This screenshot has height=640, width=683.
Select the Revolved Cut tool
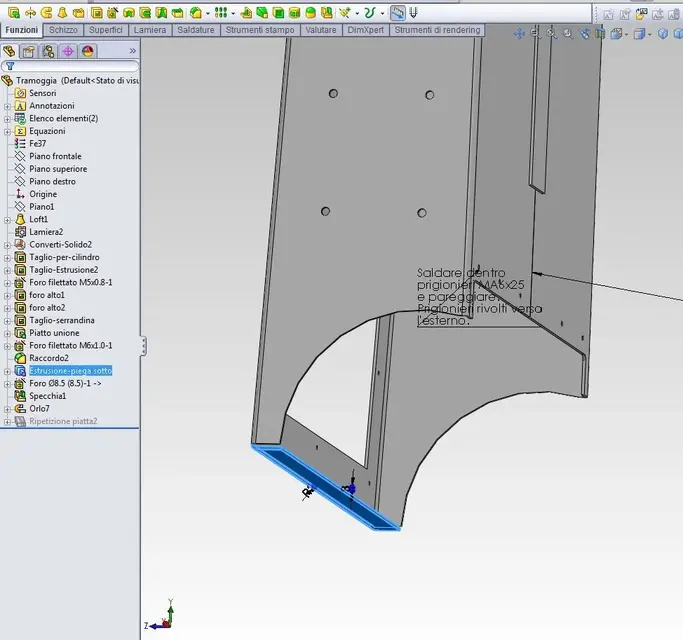point(129,13)
